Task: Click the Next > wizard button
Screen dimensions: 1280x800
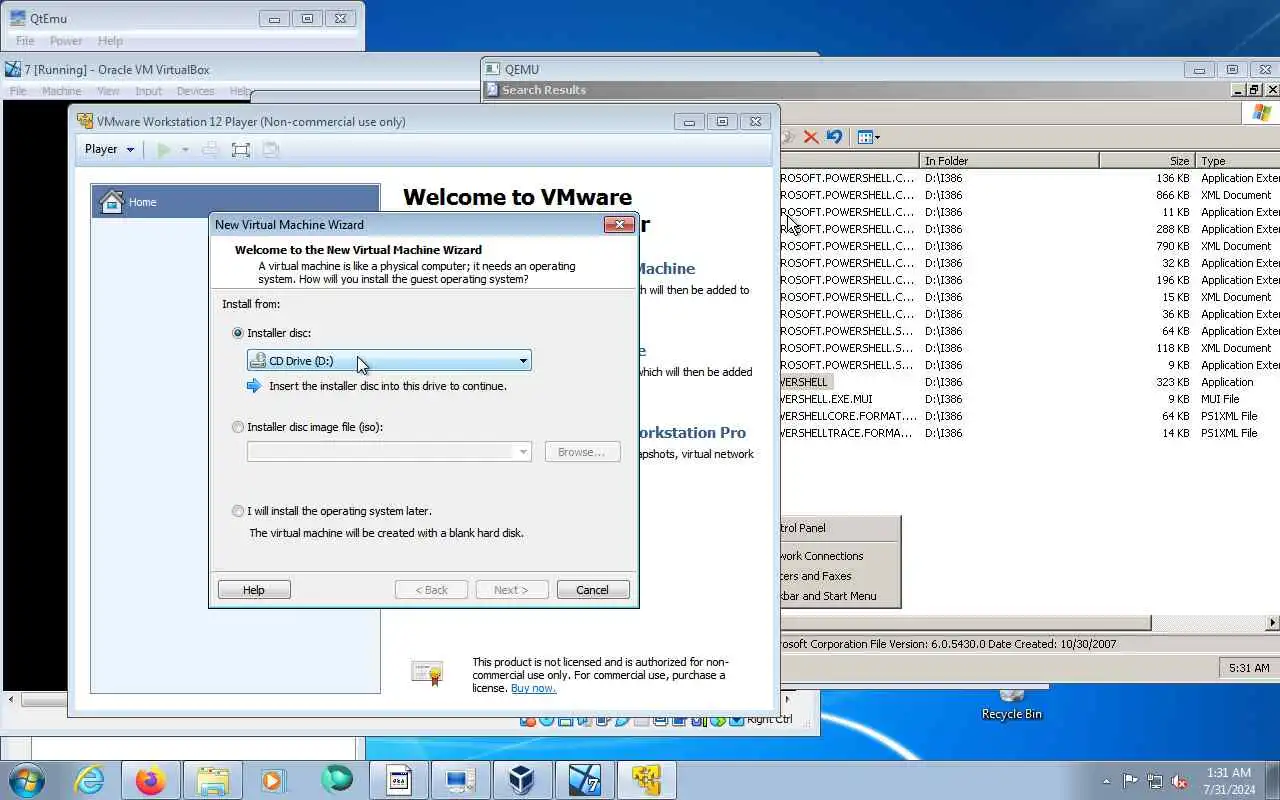Action: coord(512,590)
